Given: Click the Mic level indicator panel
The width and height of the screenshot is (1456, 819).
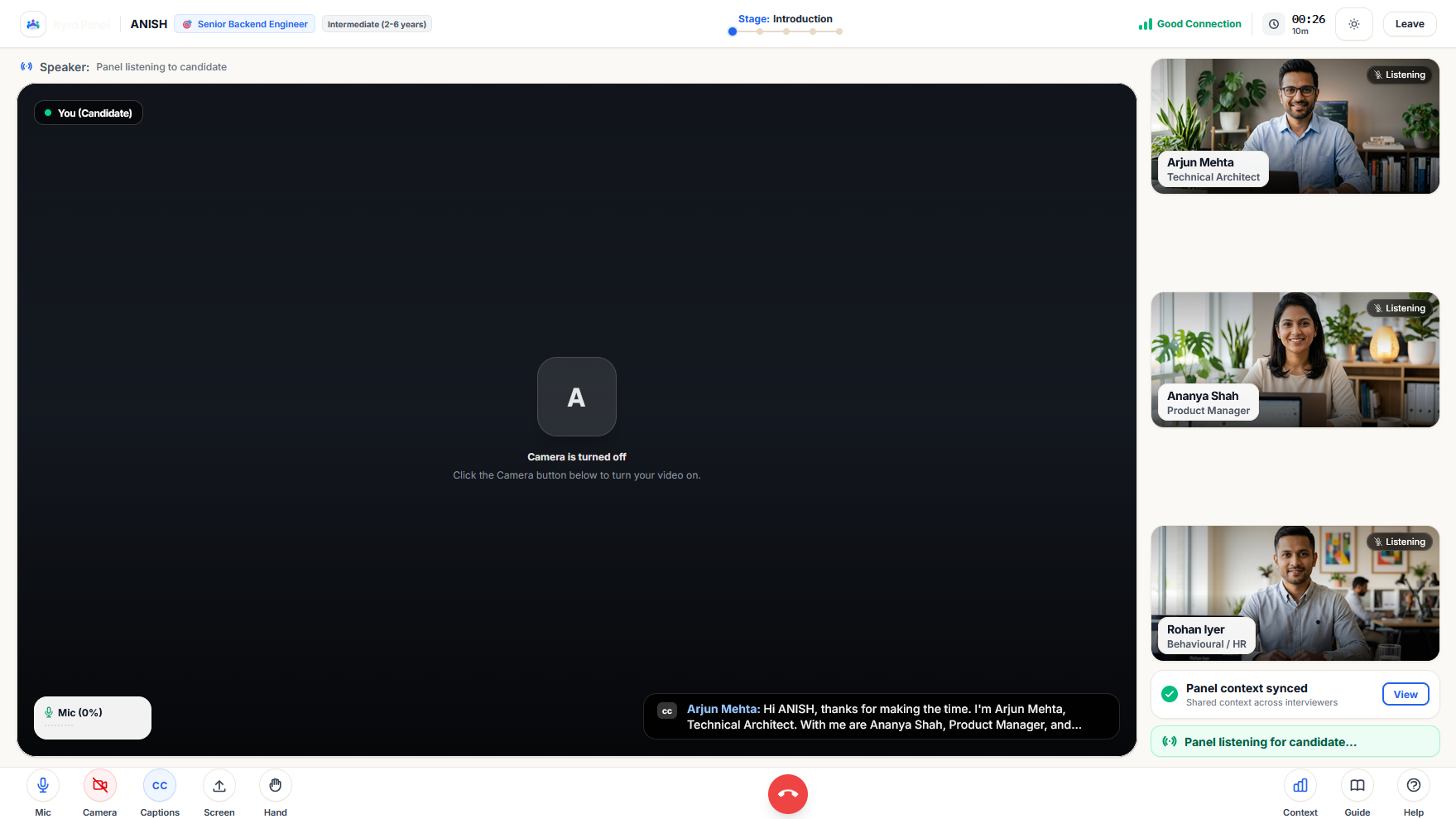Looking at the screenshot, I should point(93,717).
